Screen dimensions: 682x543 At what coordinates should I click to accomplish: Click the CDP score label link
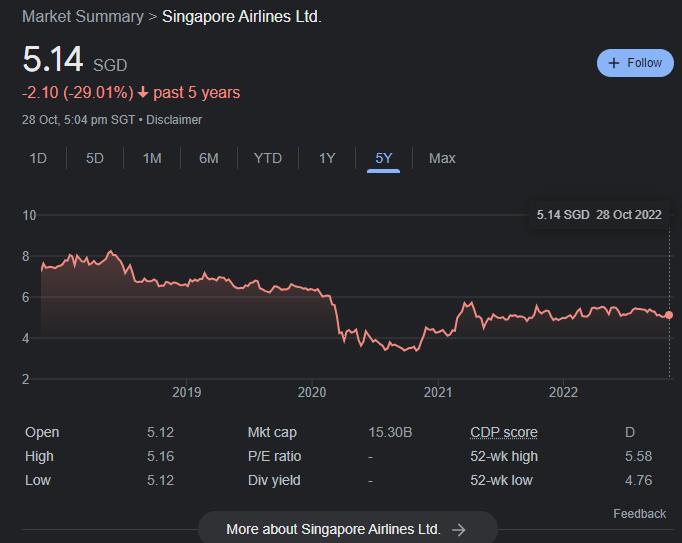[504, 432]
